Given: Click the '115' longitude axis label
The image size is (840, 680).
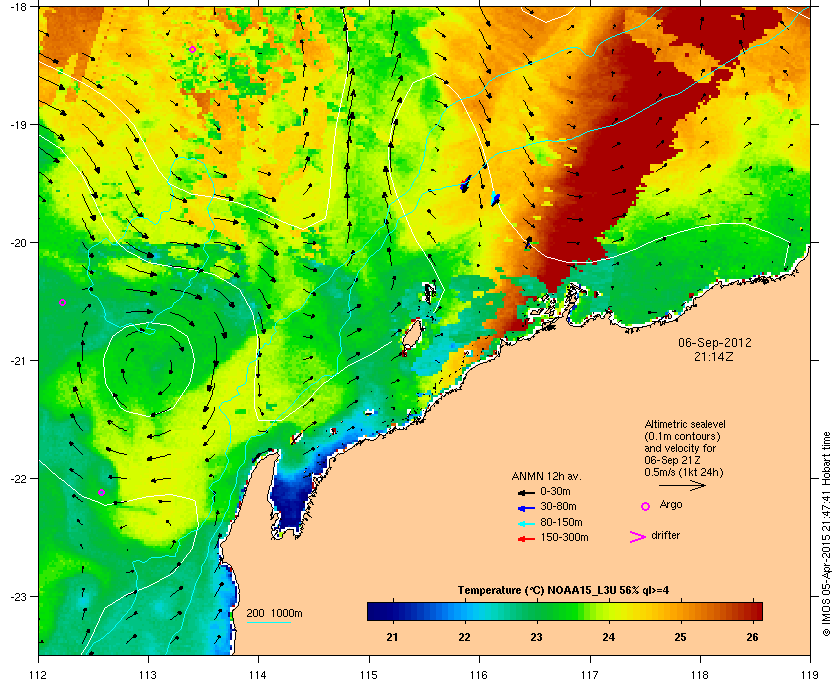Looking at the screenshot, I should [x=369, y=674].
